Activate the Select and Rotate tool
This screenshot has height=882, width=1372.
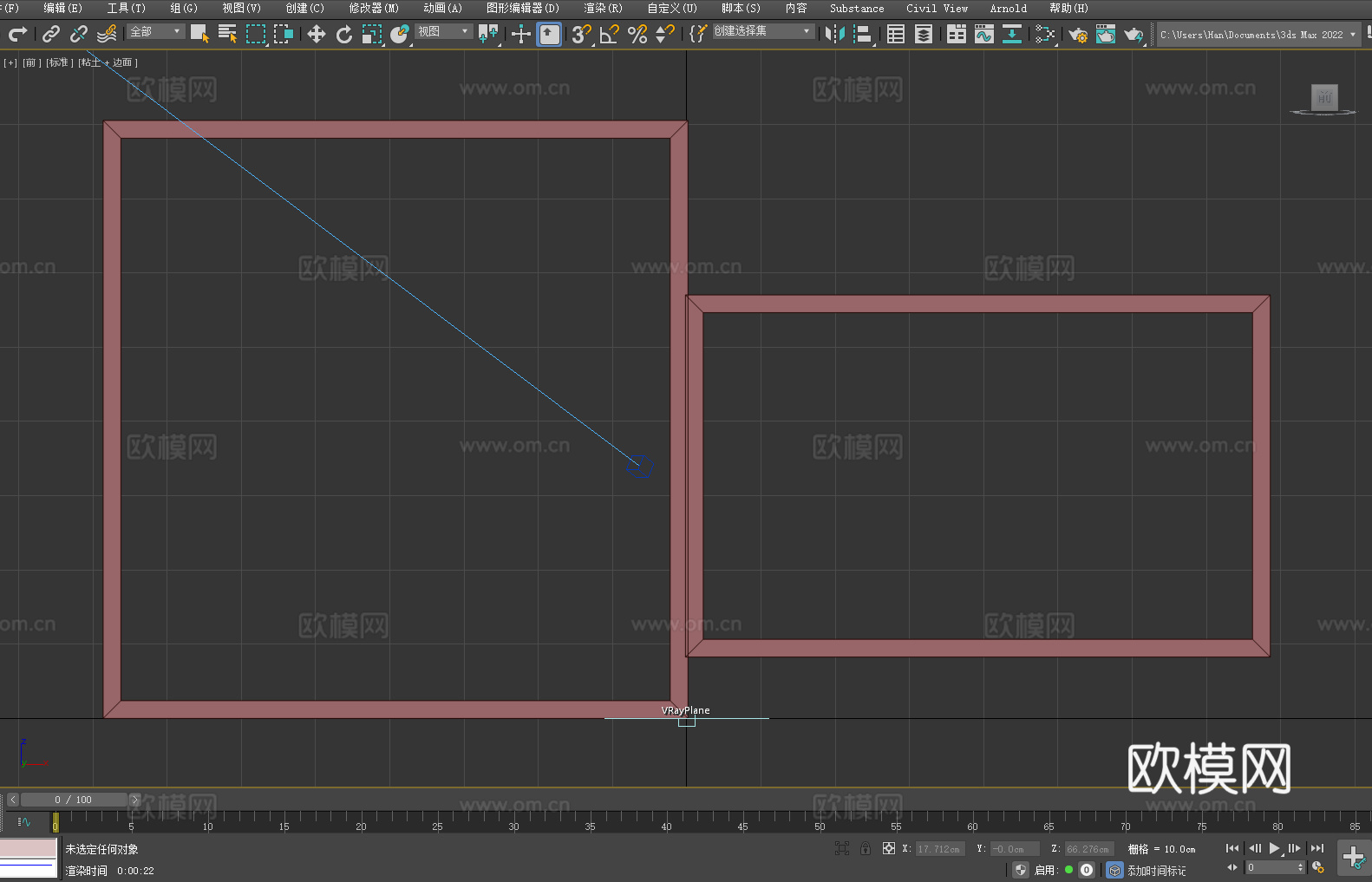coord(344,34)
